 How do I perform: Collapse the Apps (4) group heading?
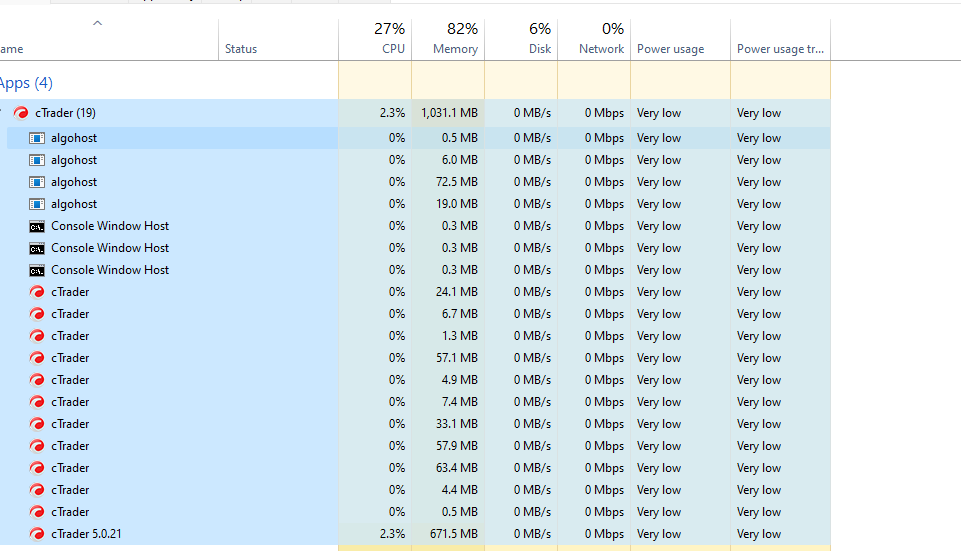(x=26, y=83)
